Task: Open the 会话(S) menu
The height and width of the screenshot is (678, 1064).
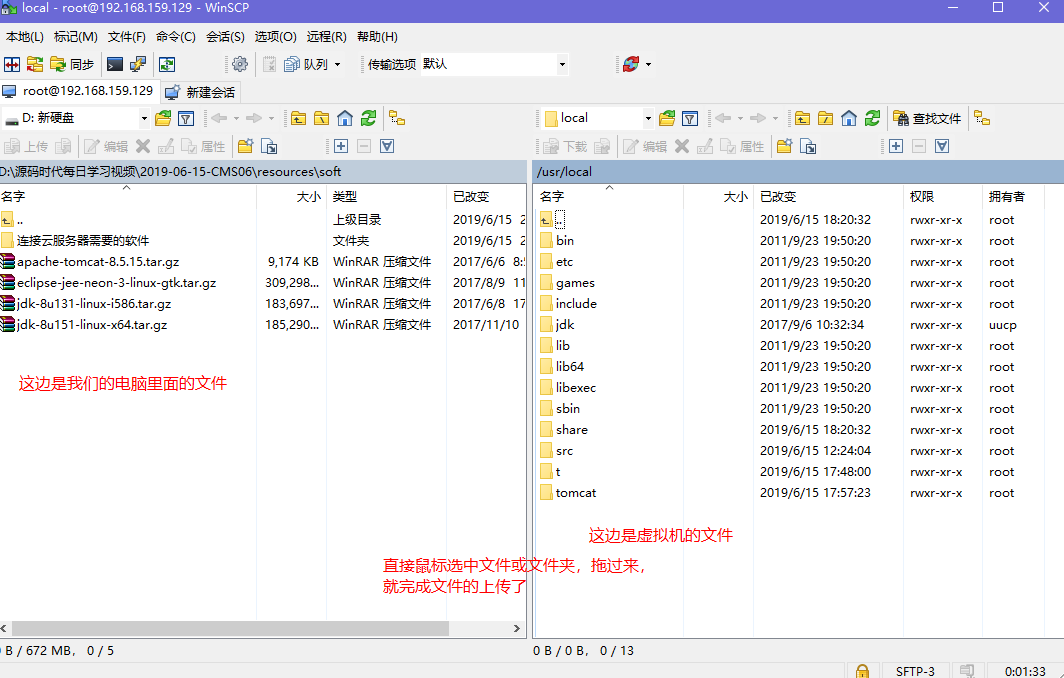Action: point(225,37)
